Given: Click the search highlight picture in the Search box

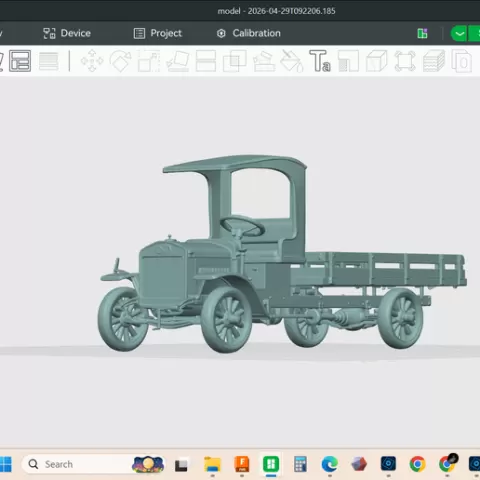Looking at the screenshot, I should pyautogui.click(x=148, y=464).
